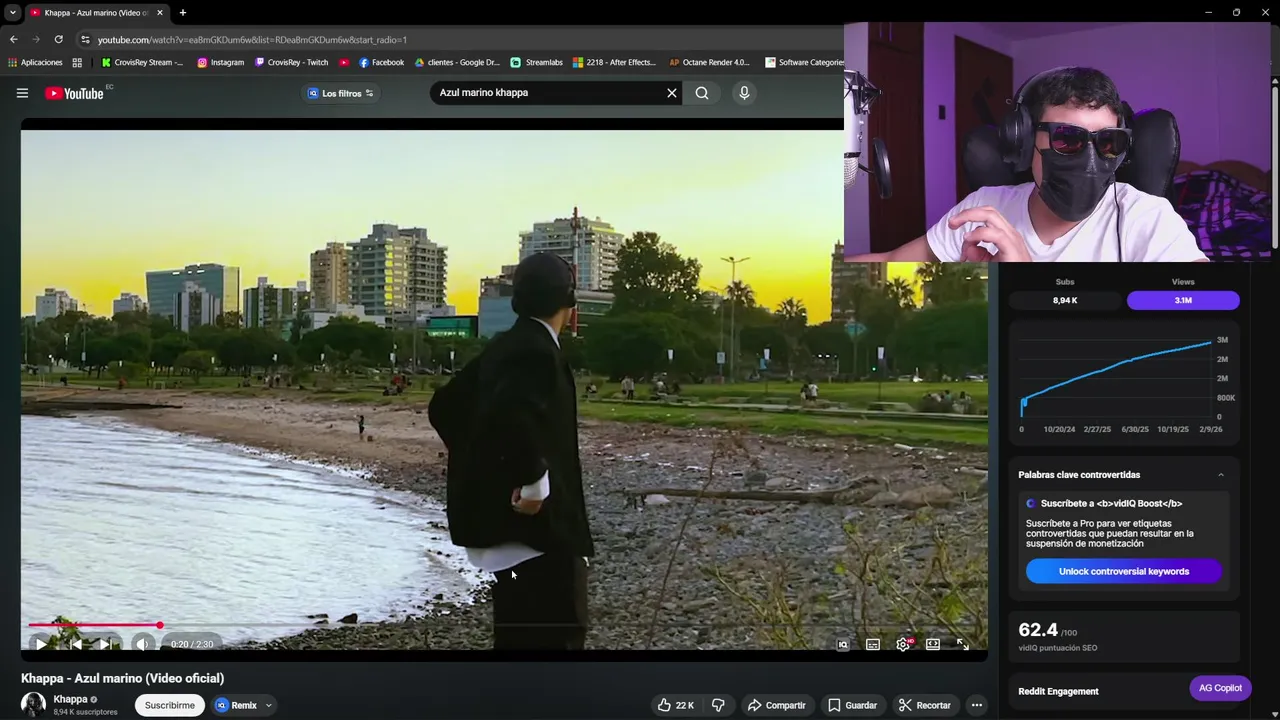Click the 62.4 vidIQ SEO score

(1038, 630)
